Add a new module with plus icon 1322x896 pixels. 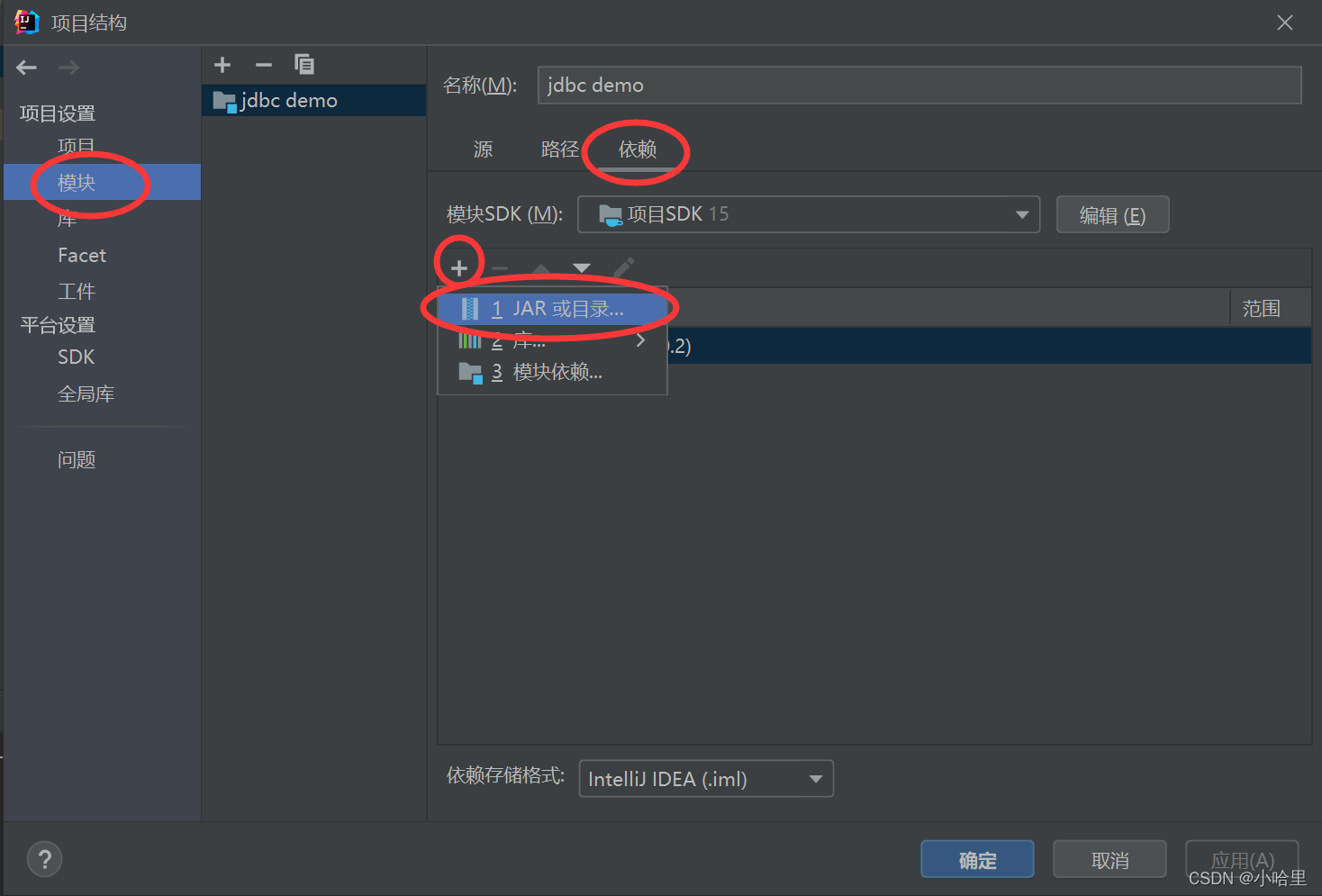222,65
